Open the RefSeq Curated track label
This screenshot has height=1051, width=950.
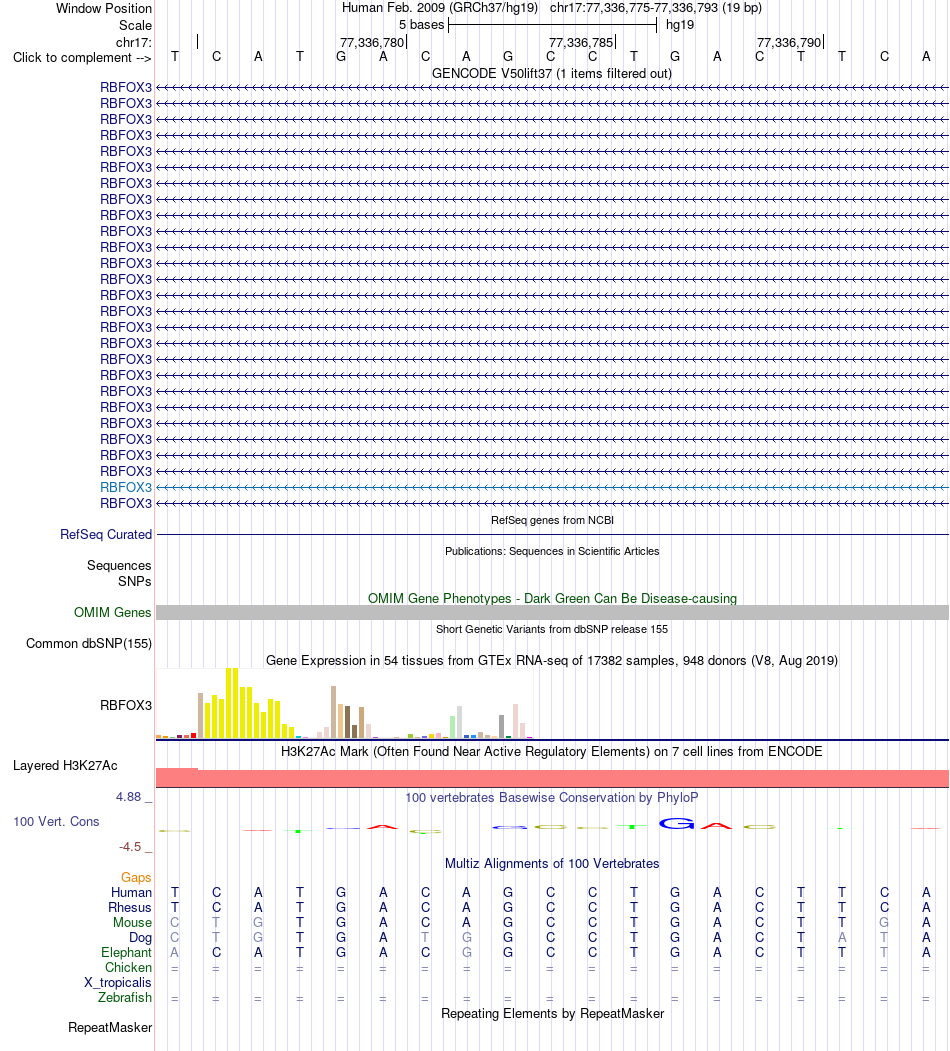pos(106,534)
